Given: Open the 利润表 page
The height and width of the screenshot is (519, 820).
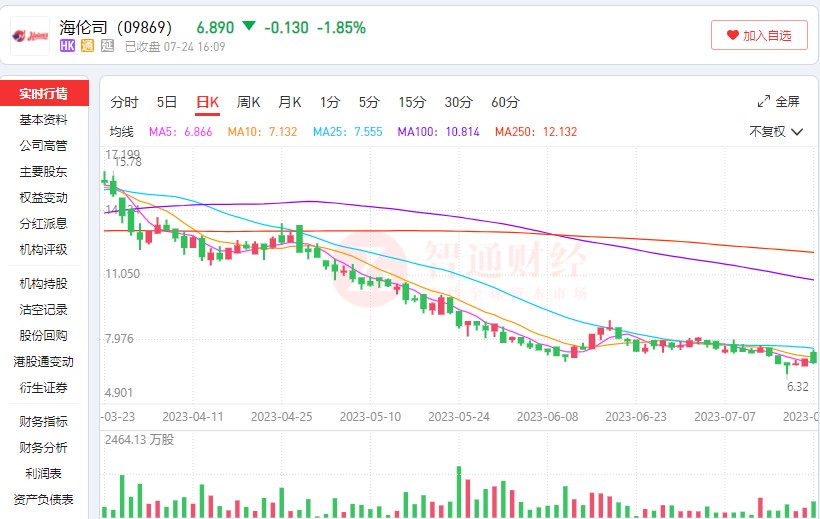Looking at the screenshot, I should click(x=43, y=473).
